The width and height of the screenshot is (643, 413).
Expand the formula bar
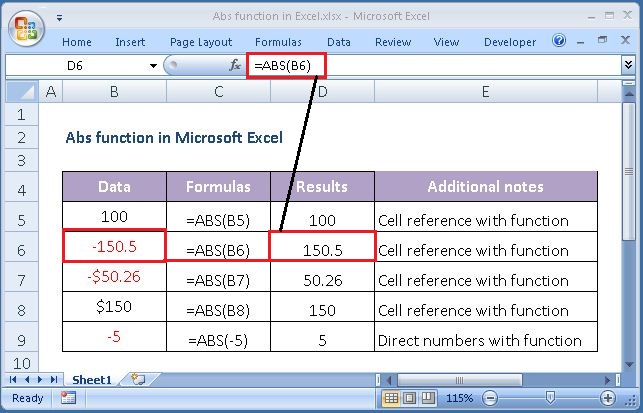628,65
